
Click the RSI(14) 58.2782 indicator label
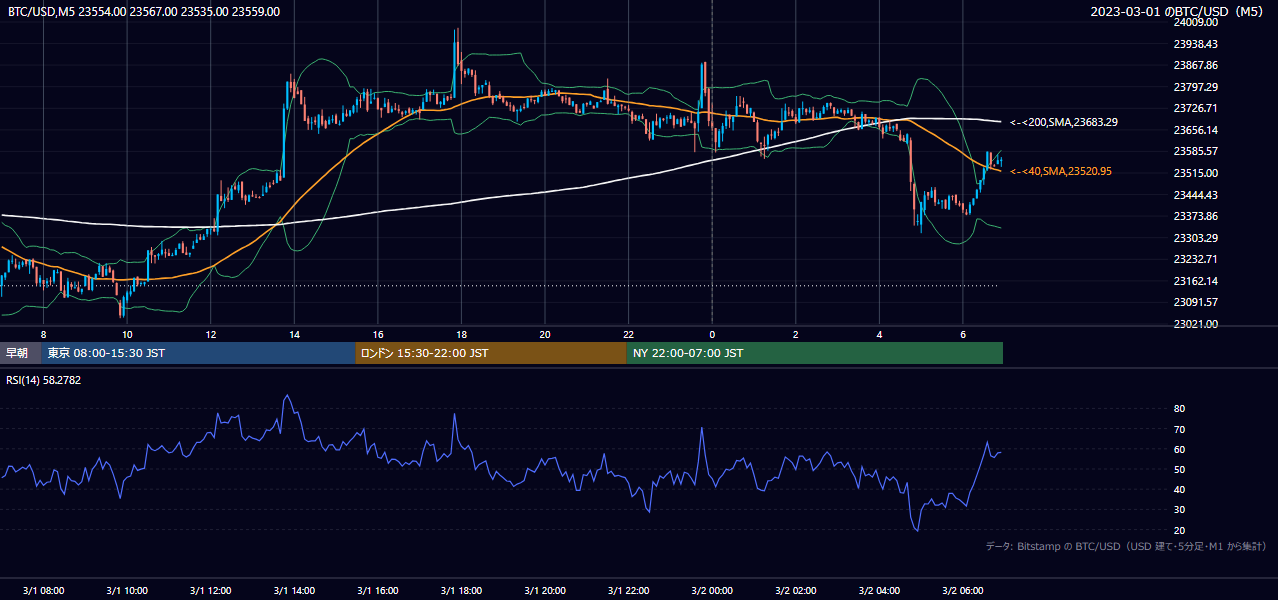(44, 380)
